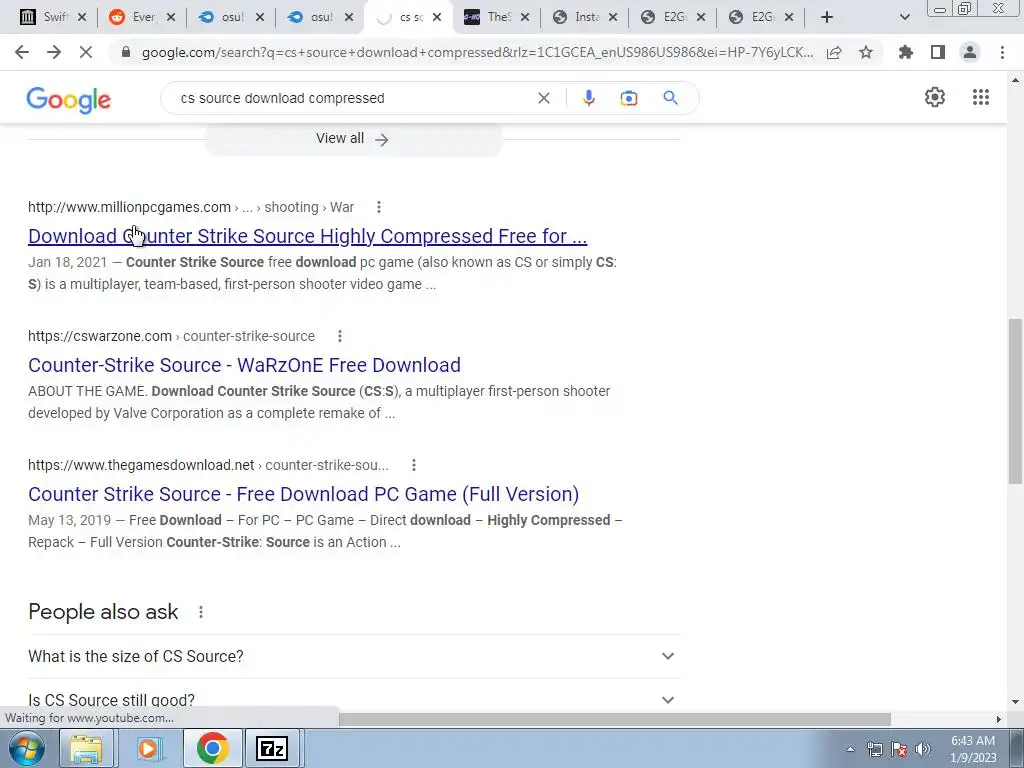Screen dimensions: 1024x768
Task: Open 7-Zip from the taskbar
Action: [272, 748]
